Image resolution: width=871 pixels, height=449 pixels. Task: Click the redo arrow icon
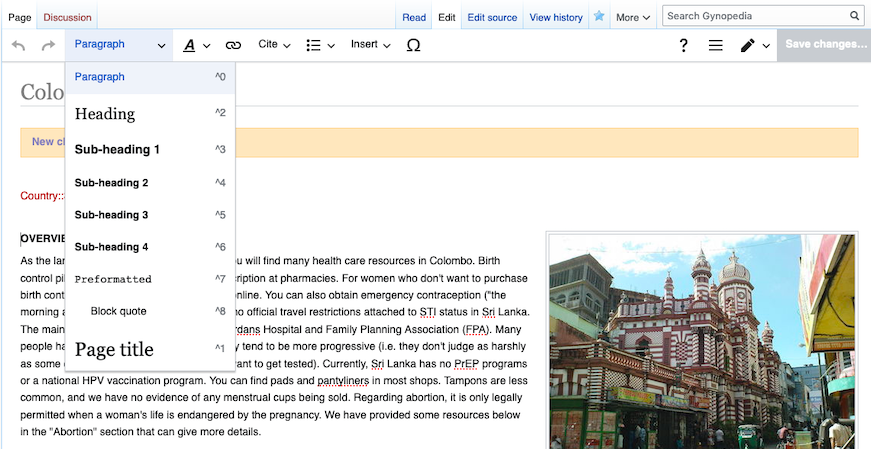pyautogui.click(x=48, y=45)
